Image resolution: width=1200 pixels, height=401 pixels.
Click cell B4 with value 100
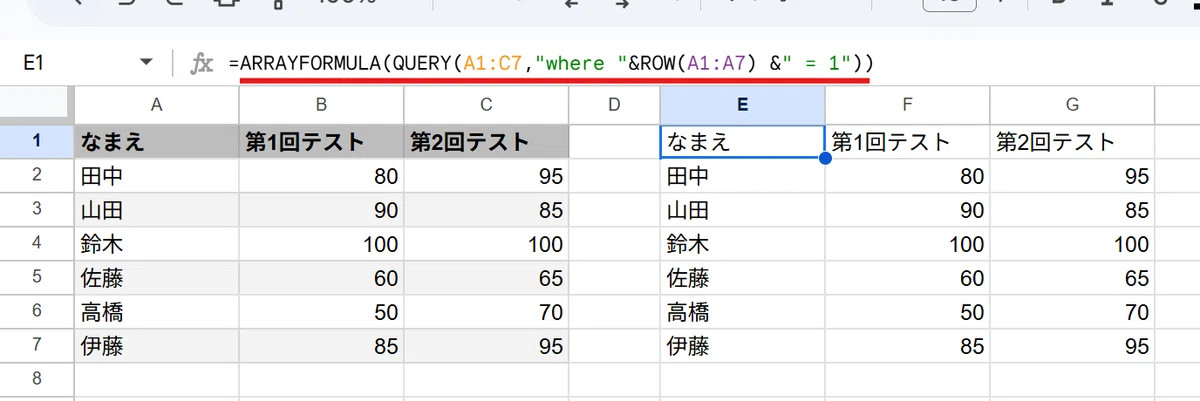[322, 244]
